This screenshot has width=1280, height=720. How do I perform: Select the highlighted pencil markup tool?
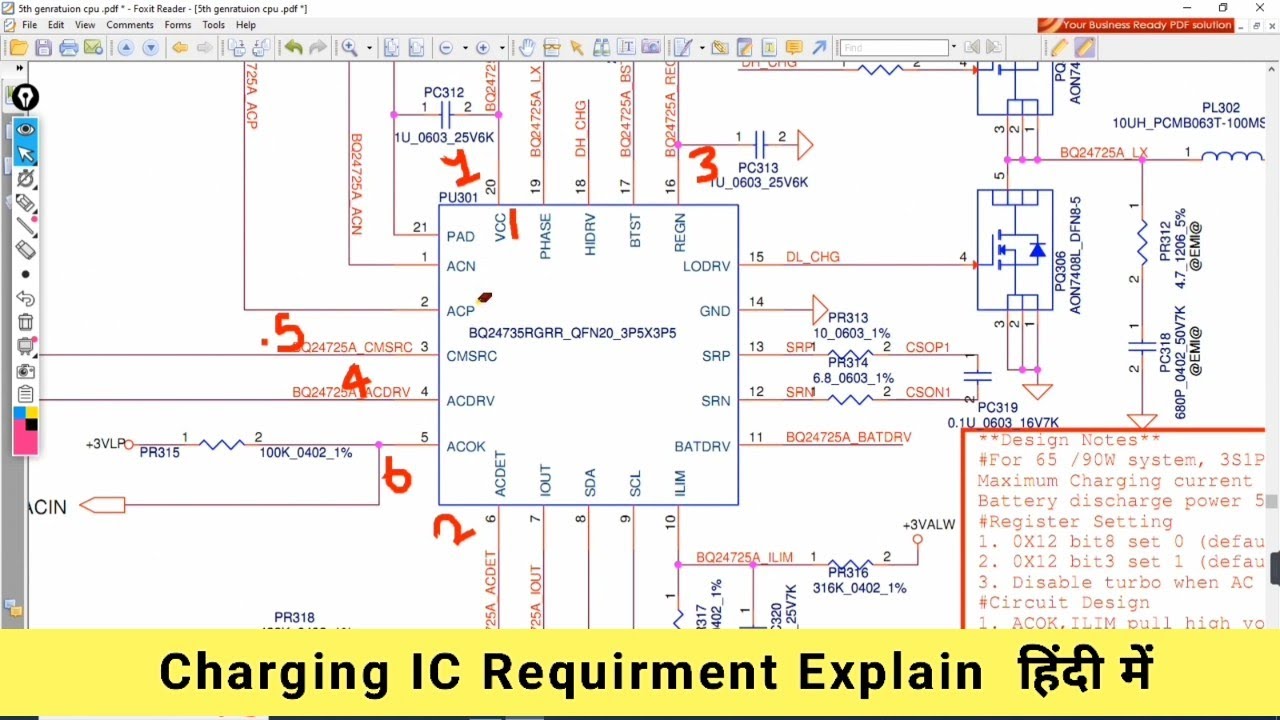(1085, 47)
